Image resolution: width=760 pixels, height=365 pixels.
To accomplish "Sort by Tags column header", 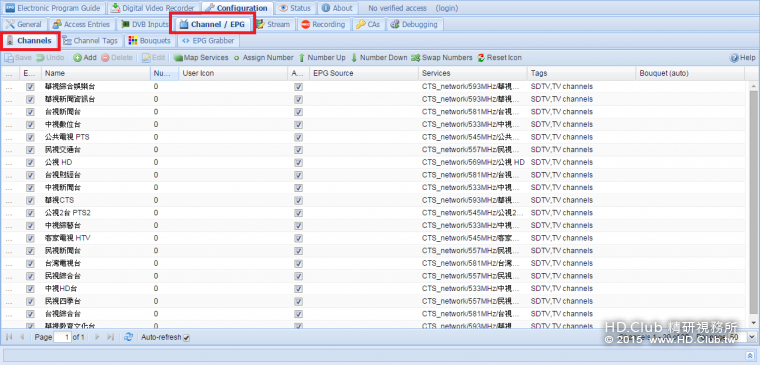I will [581, 73].
